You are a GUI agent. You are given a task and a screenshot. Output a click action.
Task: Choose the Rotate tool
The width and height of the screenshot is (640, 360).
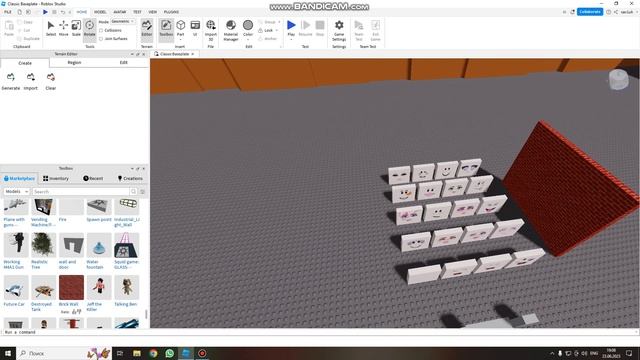(x=89, y=28)
